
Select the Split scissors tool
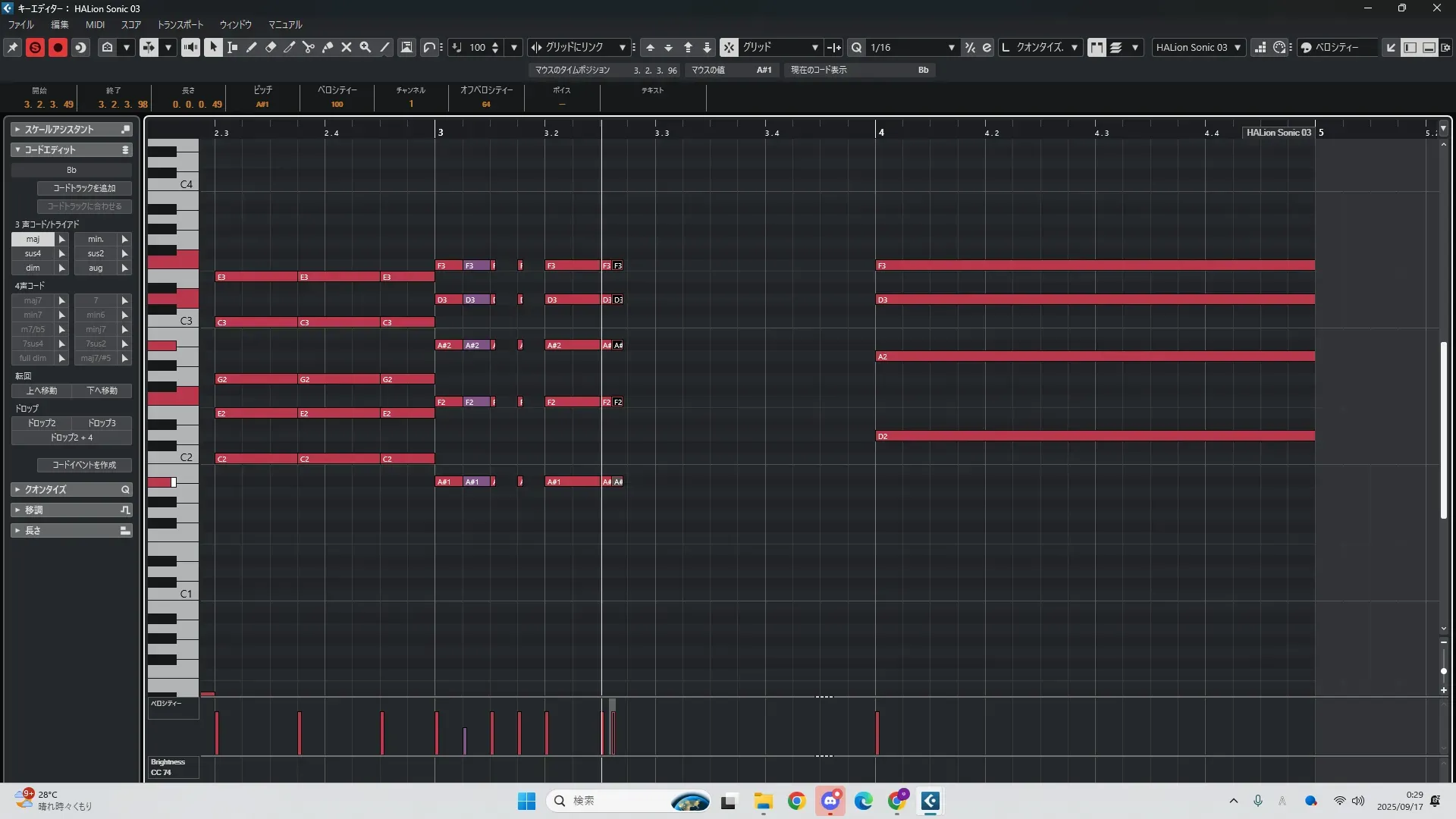coord(309,47)
